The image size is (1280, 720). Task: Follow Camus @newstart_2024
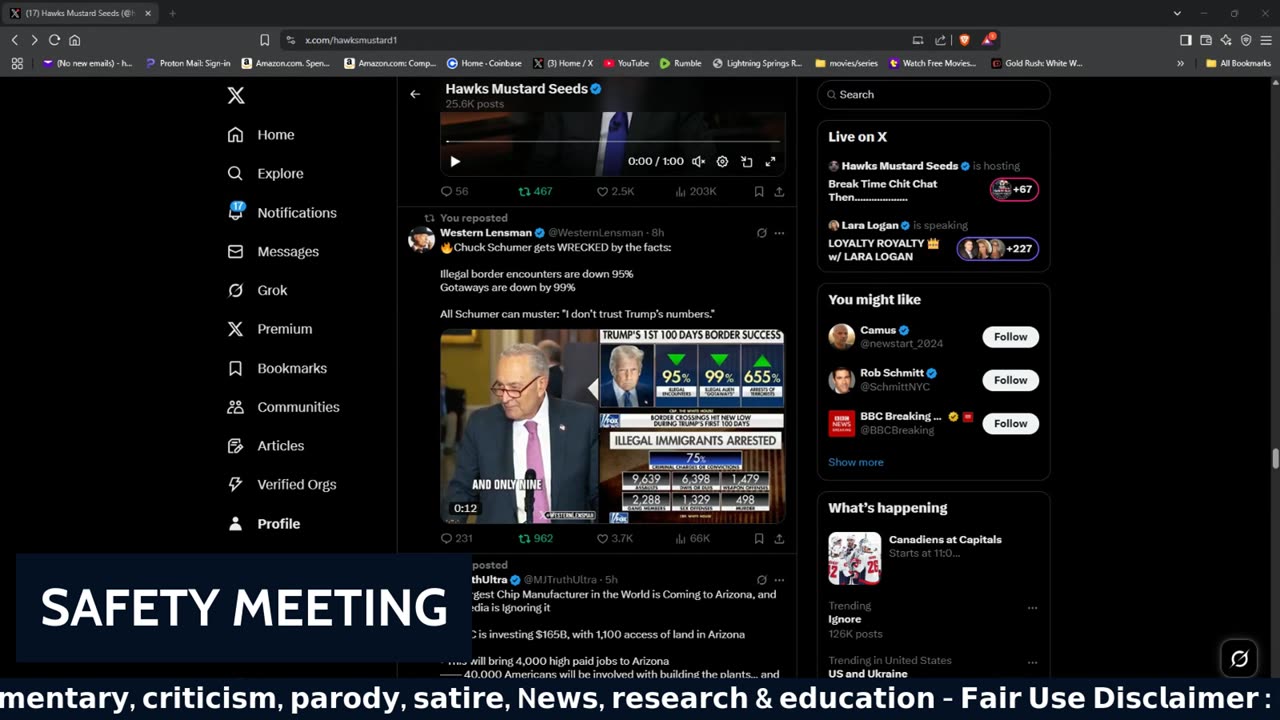(1010, 337)
